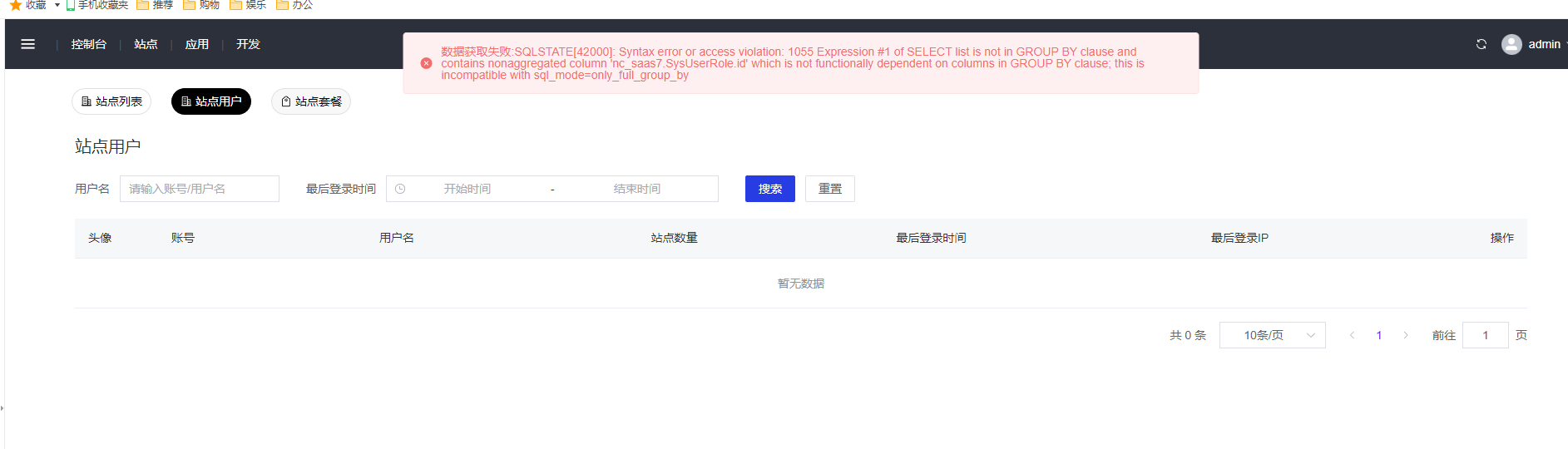Click the 操作 column header
The height and width of the screenshot is (449, 1568).
click(x=1502, y=238)
